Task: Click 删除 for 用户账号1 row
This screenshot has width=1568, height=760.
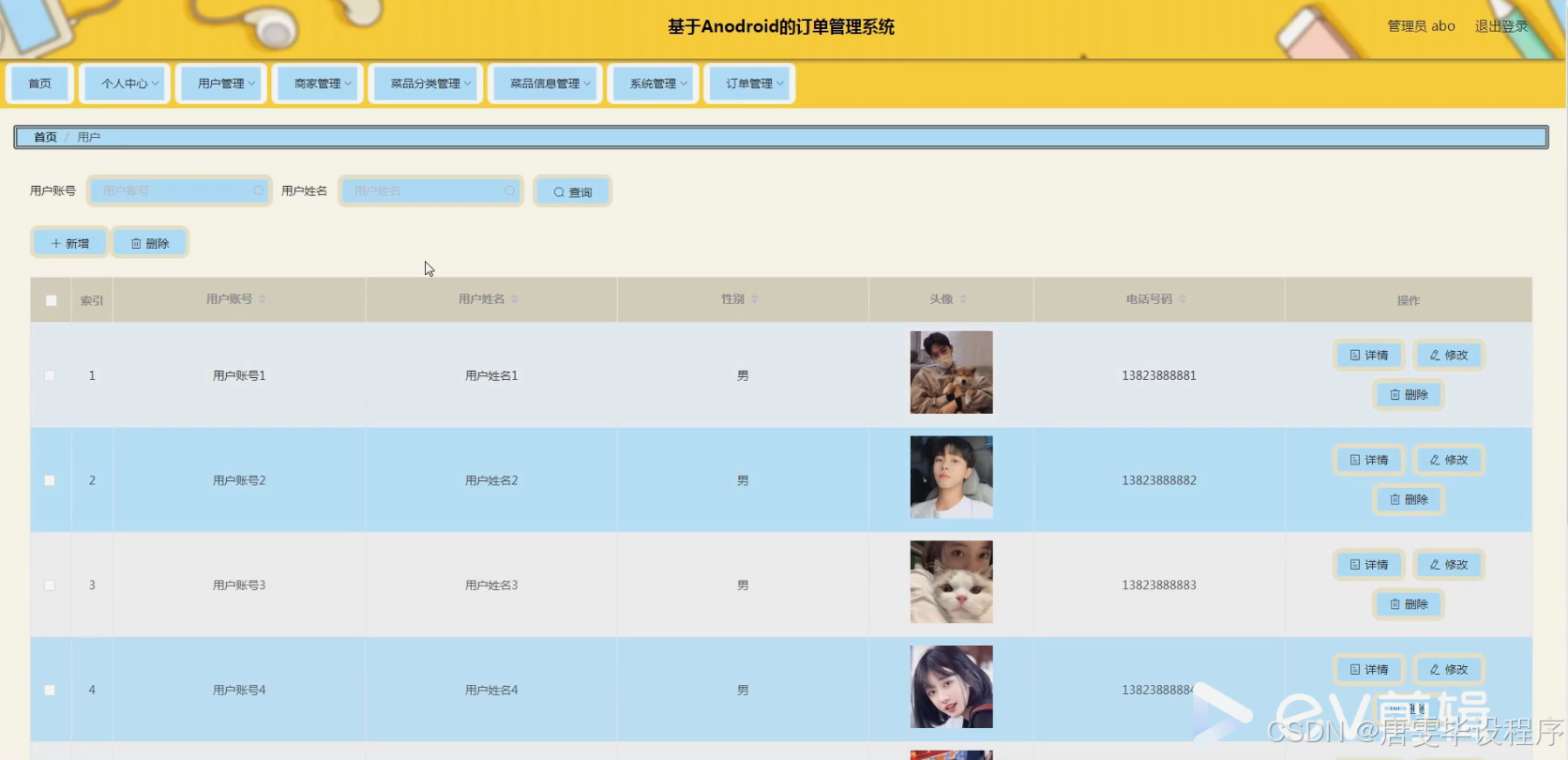Action: coord(1409,395)
